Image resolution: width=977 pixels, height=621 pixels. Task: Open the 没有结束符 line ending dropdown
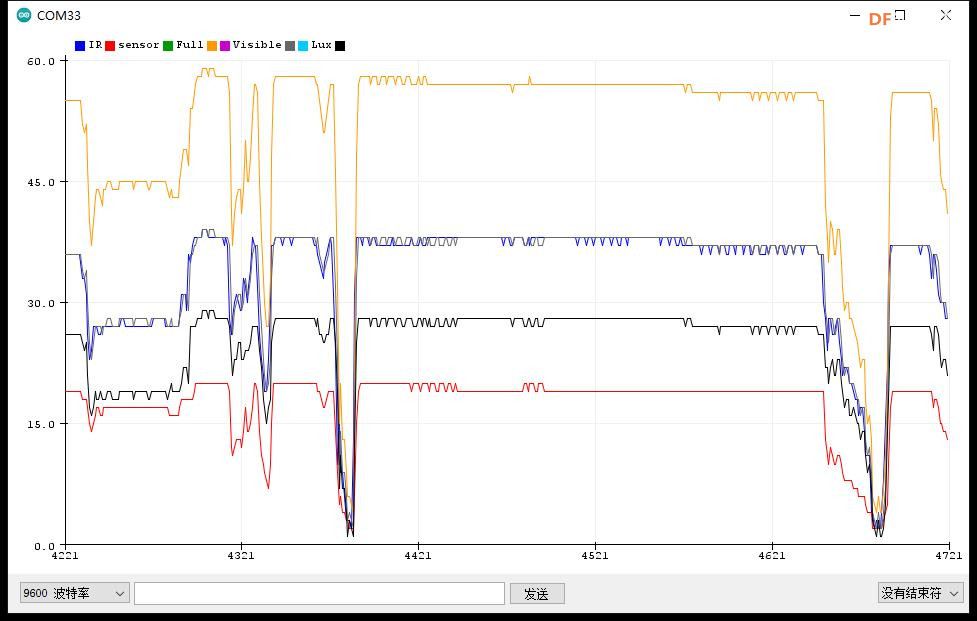[920, 593]
